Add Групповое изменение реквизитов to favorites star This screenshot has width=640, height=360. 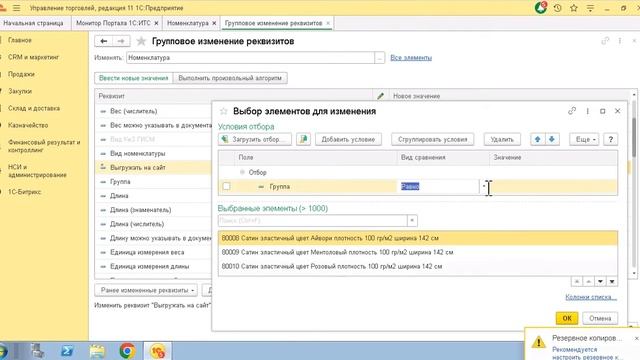[x=141, y=41]
